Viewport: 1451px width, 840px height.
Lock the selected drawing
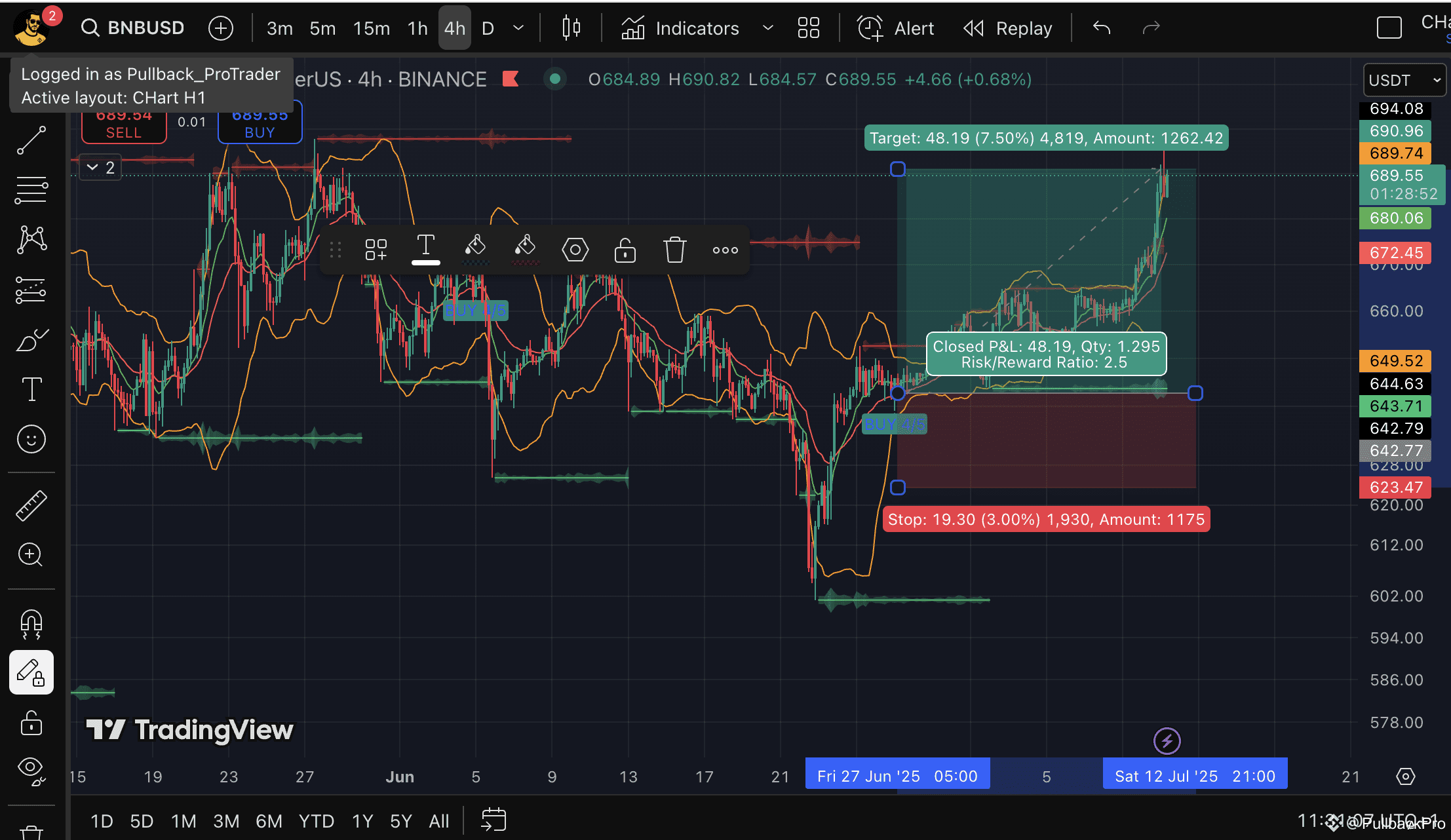(x=625, y=250)
